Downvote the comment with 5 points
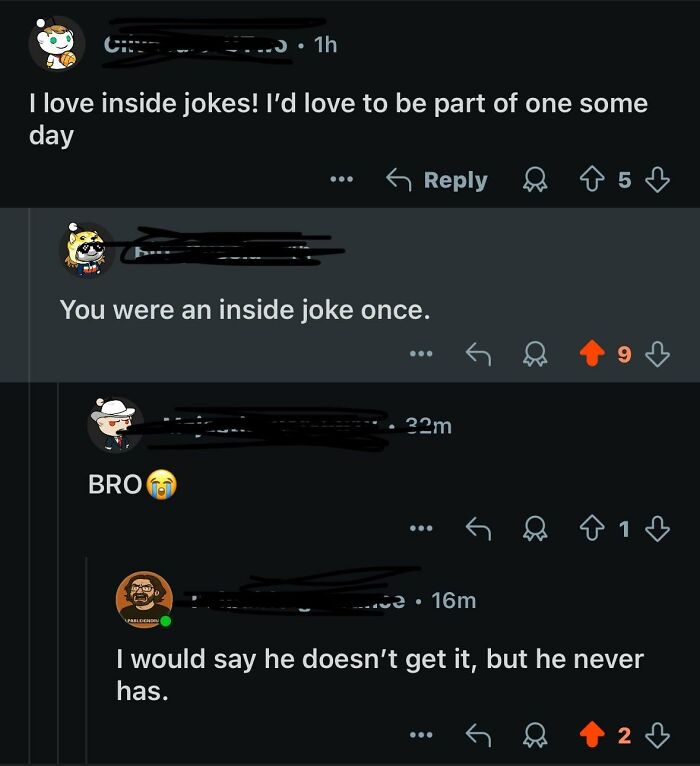This screenshot has height=766, width=700. [658, 180]
